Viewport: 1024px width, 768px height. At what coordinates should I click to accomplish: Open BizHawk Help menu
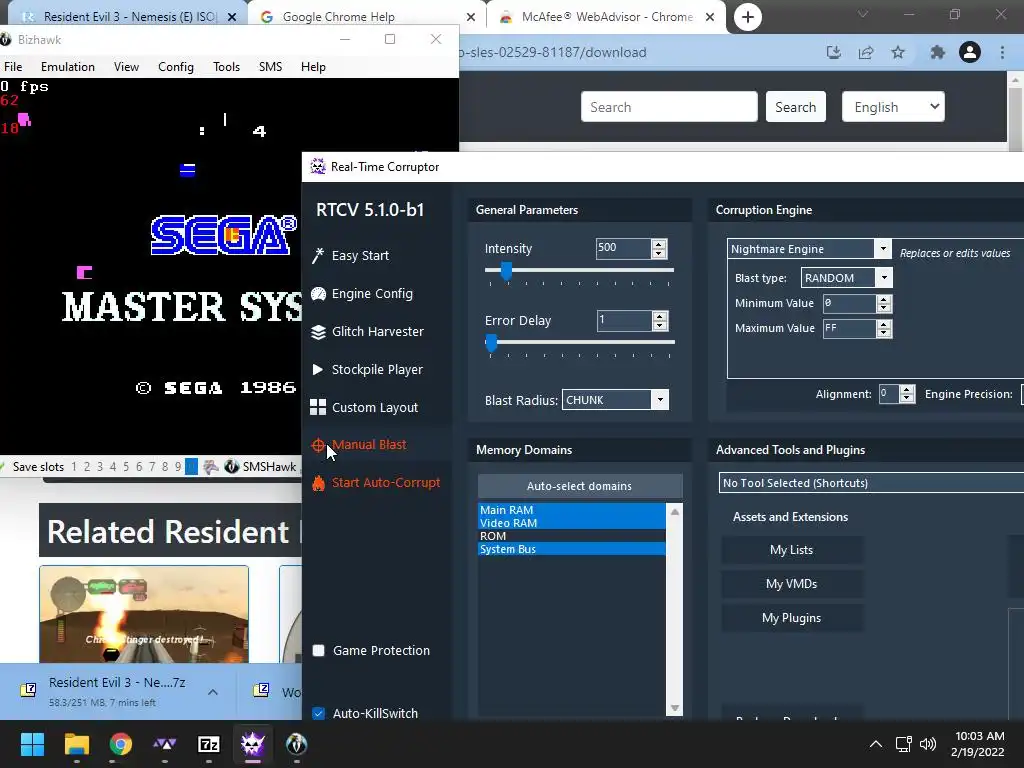(x=313, y=67)
